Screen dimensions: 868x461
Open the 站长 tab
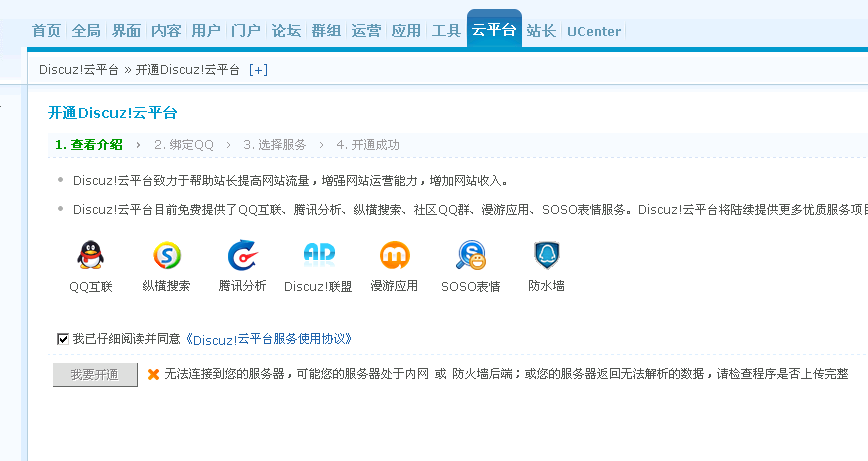(x=541, y=31)
